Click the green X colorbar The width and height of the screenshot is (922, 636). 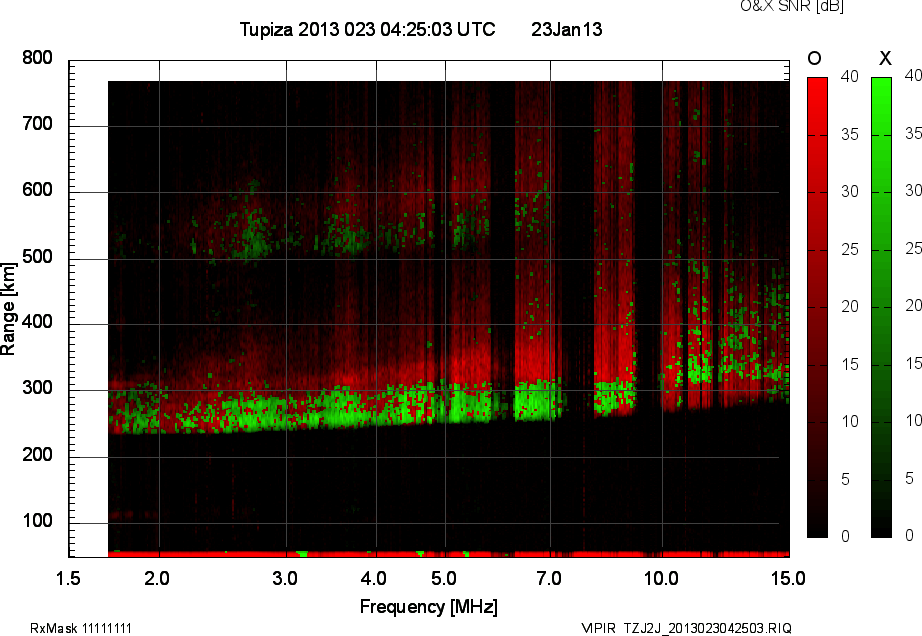(881, 306)
